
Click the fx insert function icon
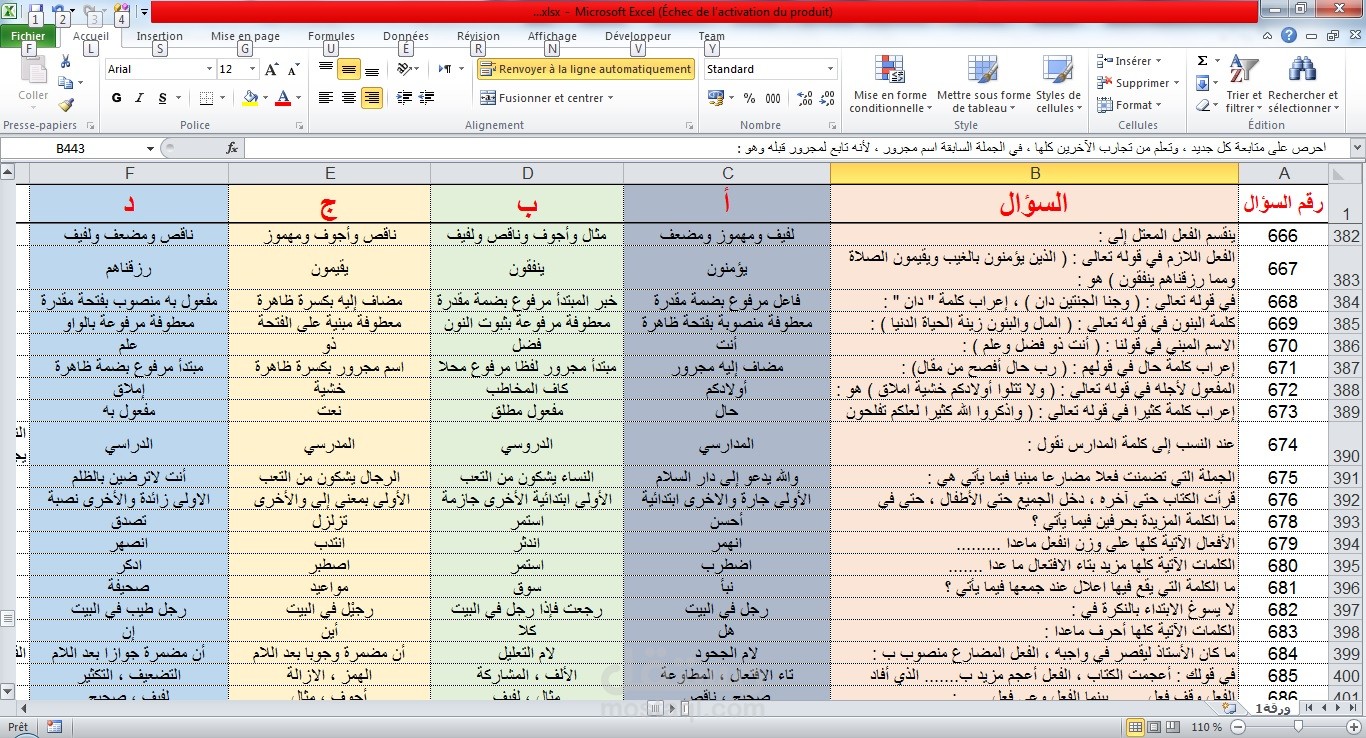pos(232,148)
